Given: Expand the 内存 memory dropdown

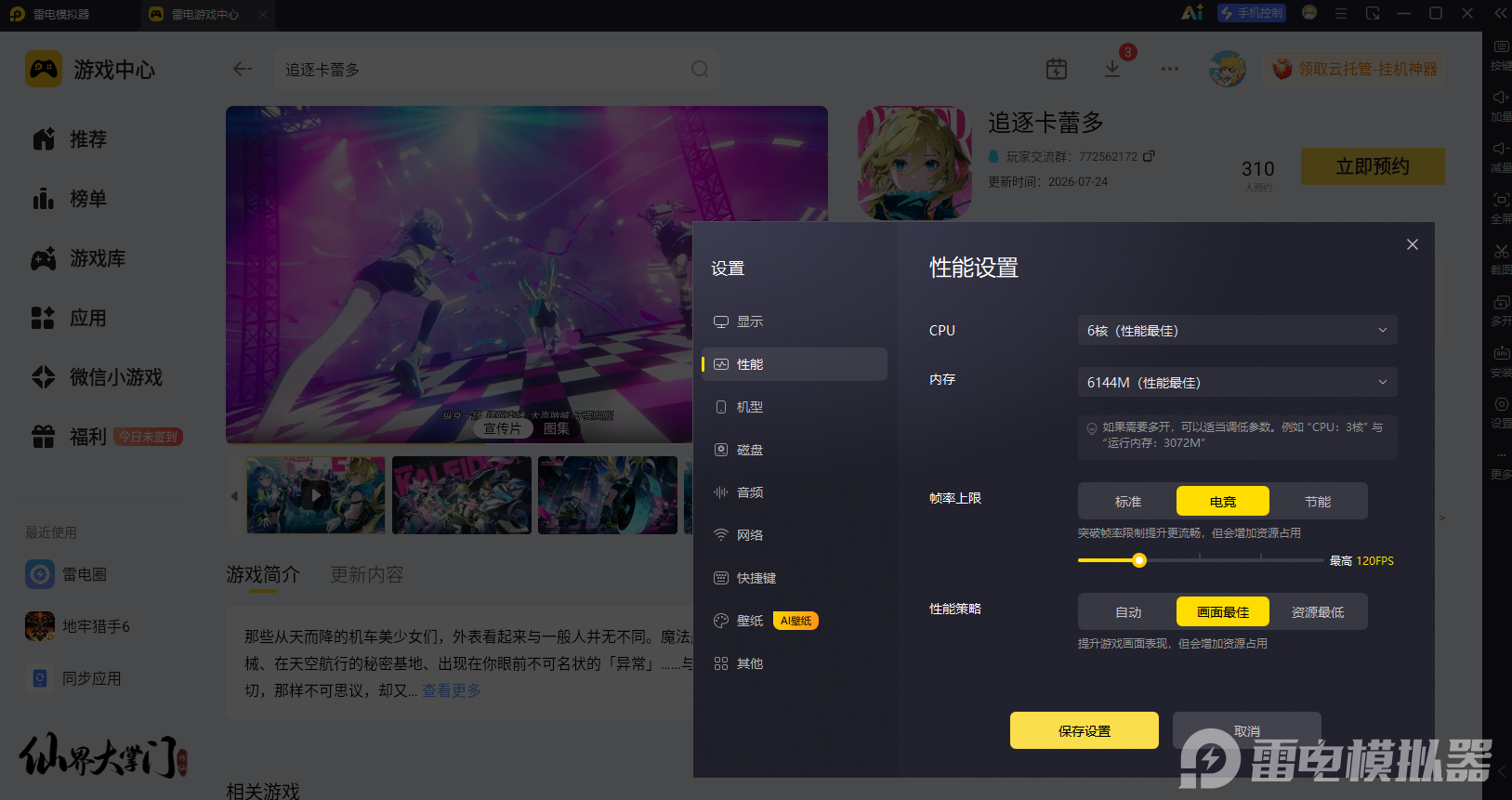Looking at the screenshot, I should (1238, 382).
